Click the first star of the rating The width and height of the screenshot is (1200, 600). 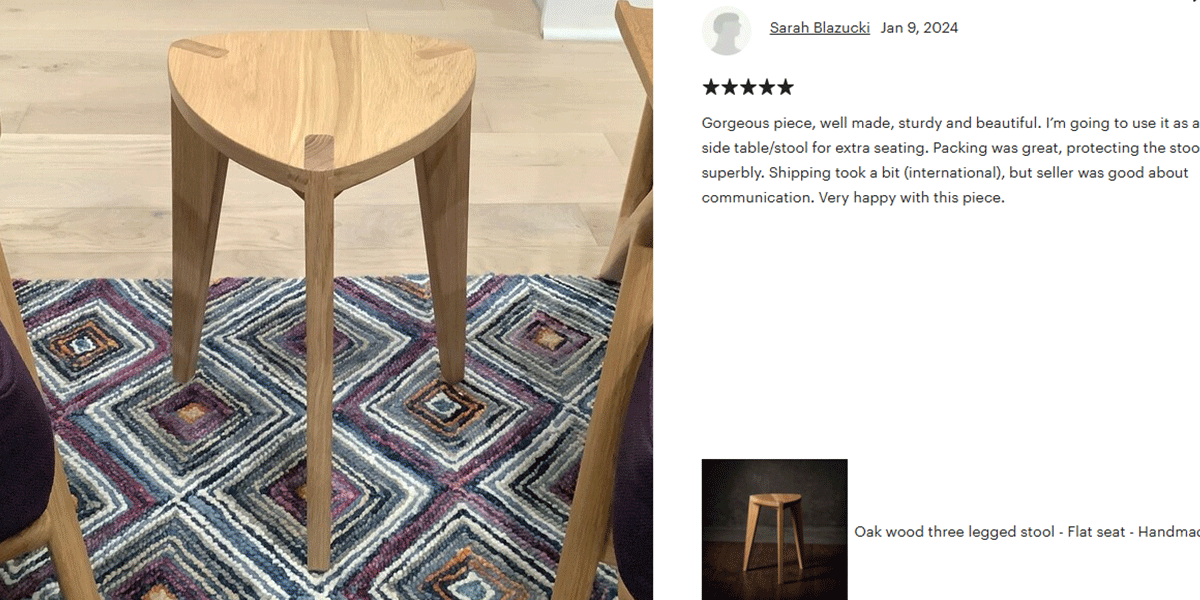[x=711, y=87]
